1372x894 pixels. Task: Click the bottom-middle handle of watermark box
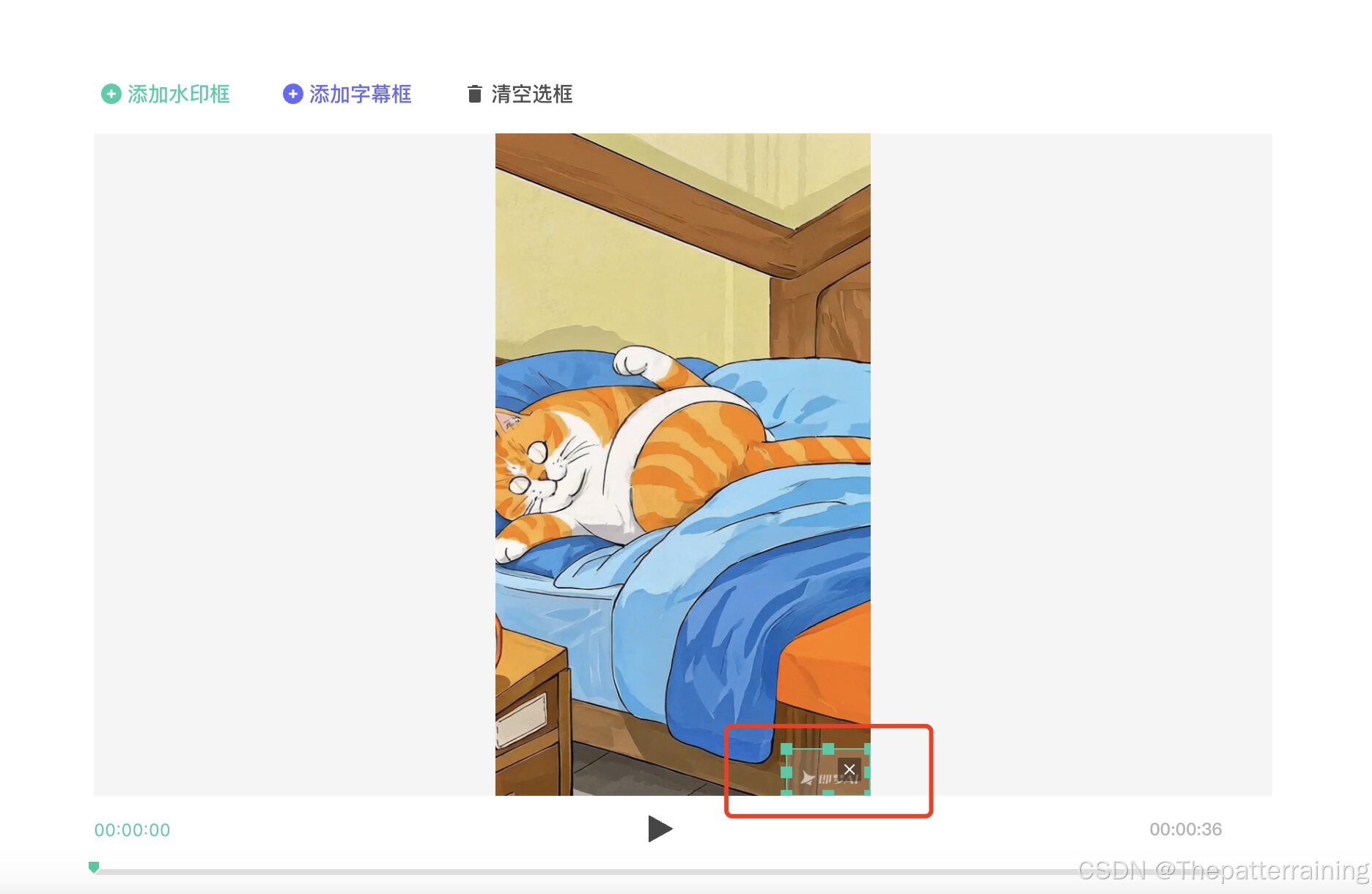(x=828, y=793)
